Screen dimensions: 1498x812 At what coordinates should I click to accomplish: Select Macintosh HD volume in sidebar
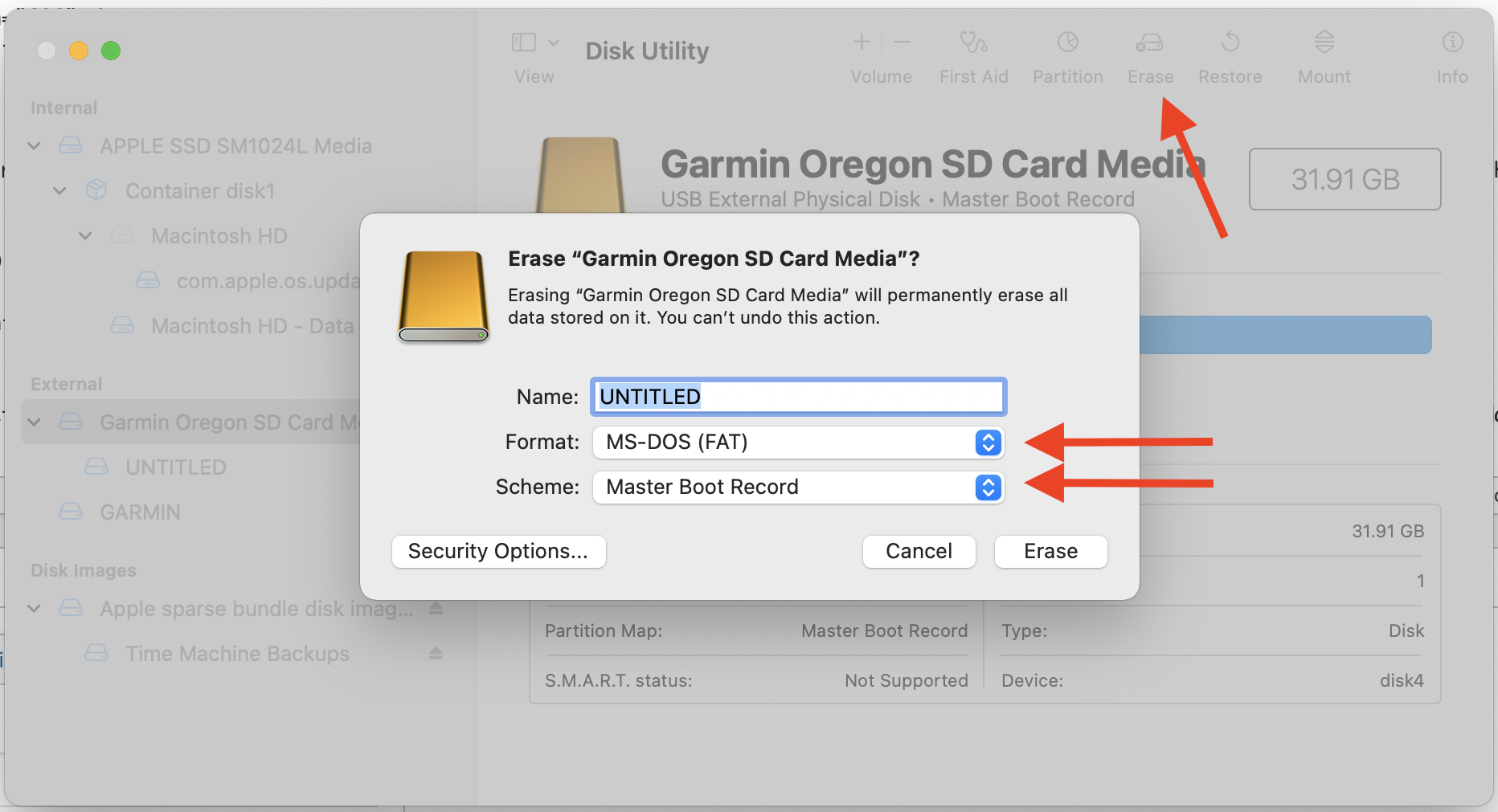tap(219, 236)
